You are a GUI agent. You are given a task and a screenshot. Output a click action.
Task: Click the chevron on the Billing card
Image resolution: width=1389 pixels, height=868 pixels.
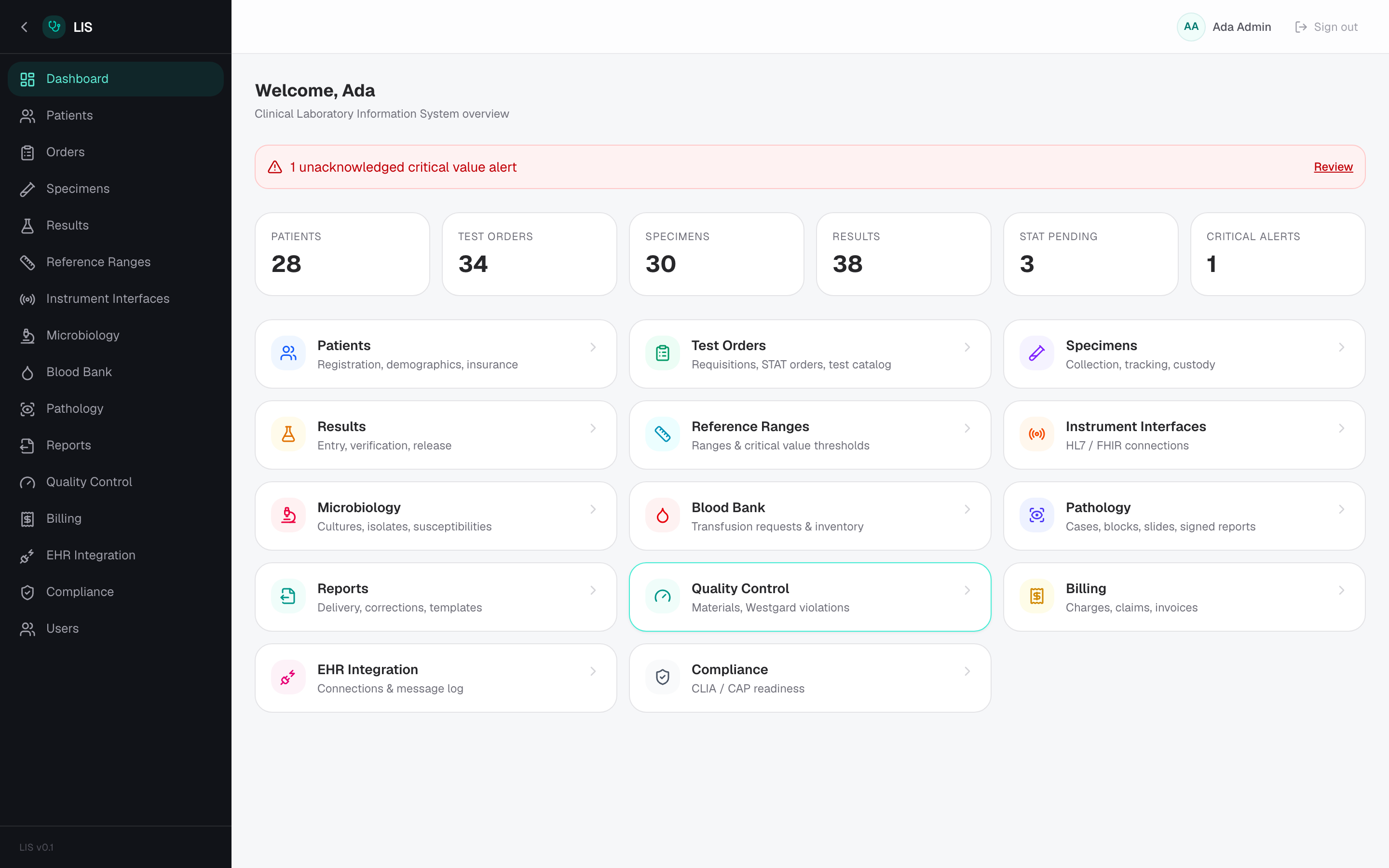coord(1341,590)
